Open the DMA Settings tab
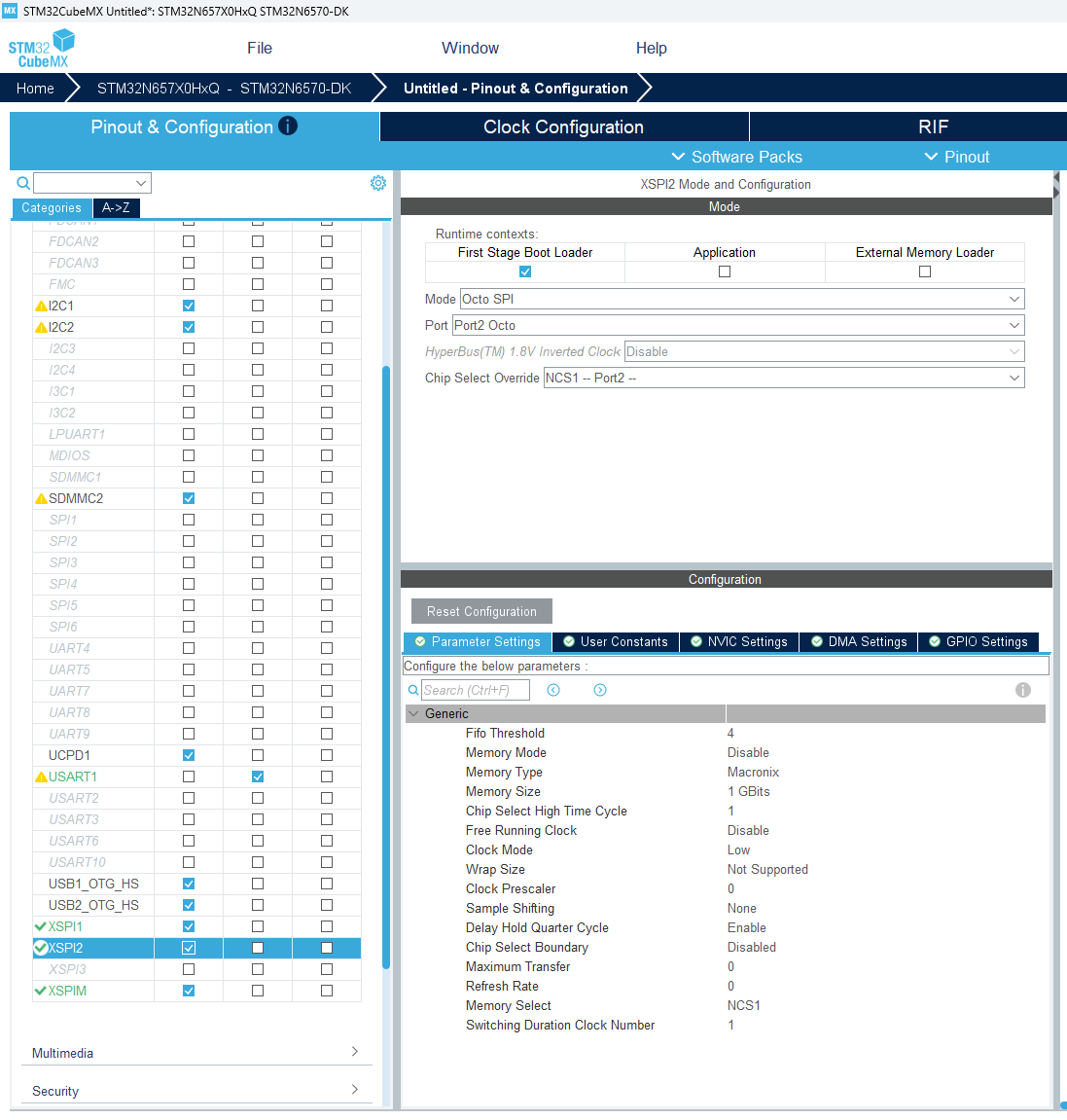 coord(859,641)
